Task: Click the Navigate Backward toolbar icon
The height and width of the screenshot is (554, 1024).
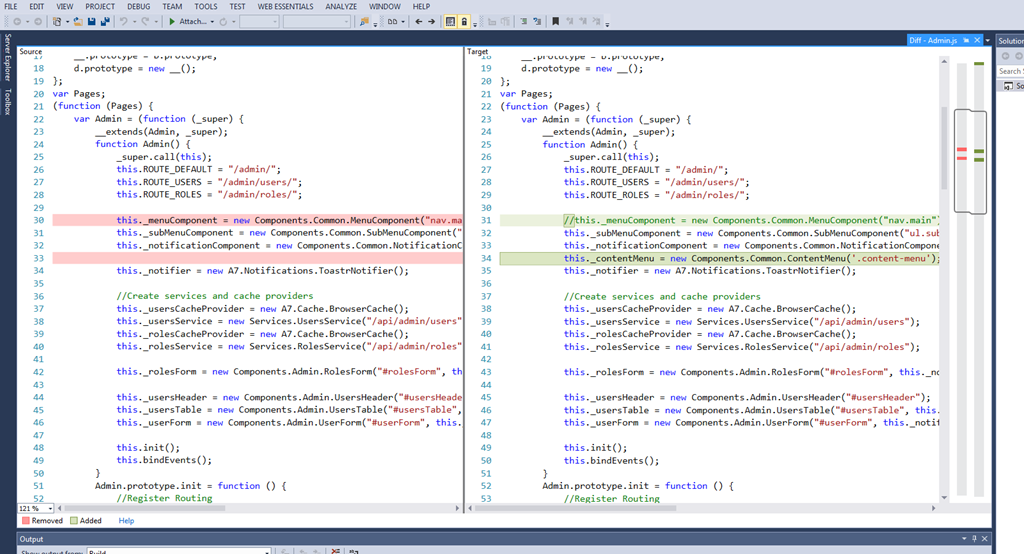Action: [x=17, y=22]
